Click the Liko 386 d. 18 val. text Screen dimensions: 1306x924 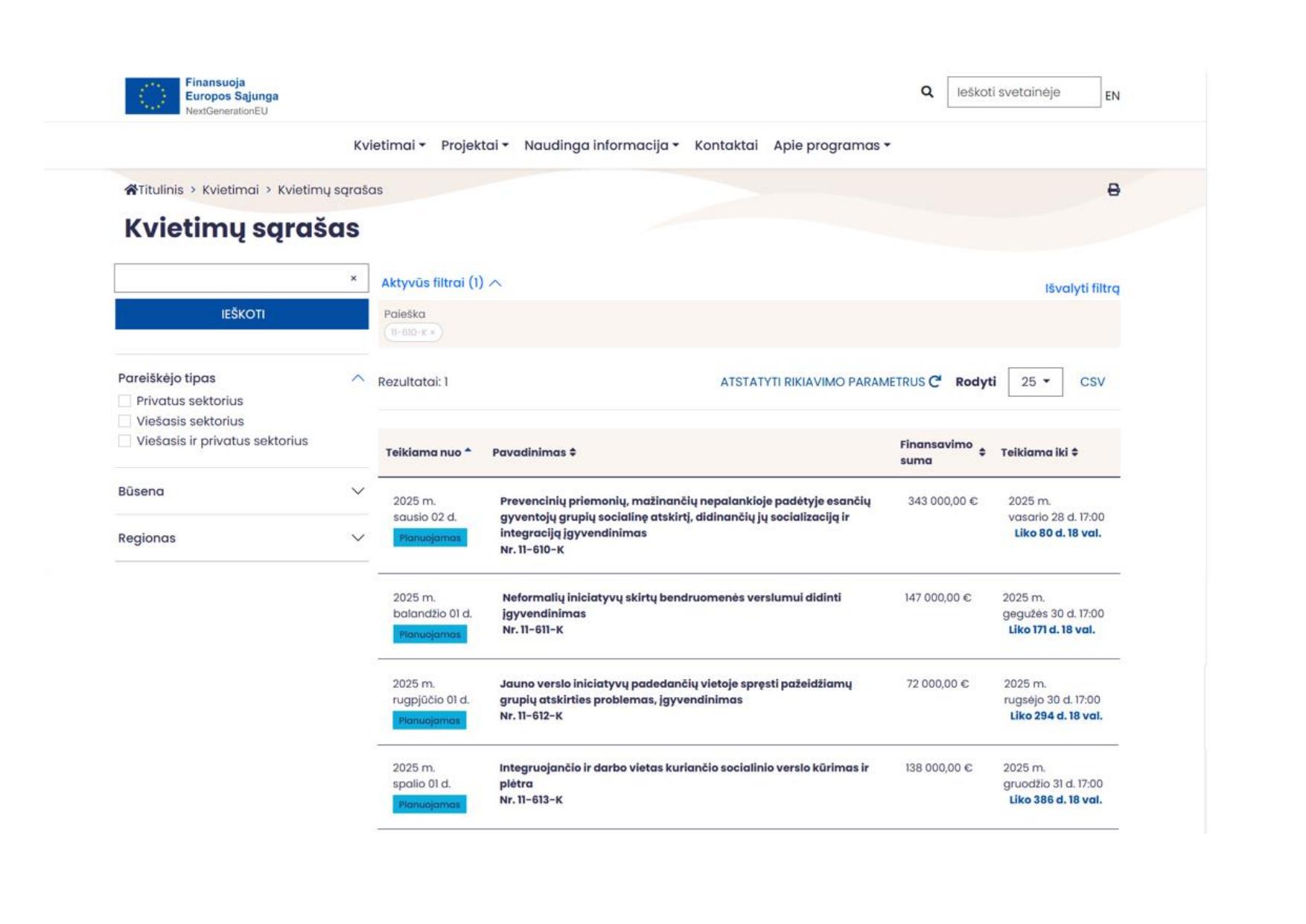point(1055,800)
